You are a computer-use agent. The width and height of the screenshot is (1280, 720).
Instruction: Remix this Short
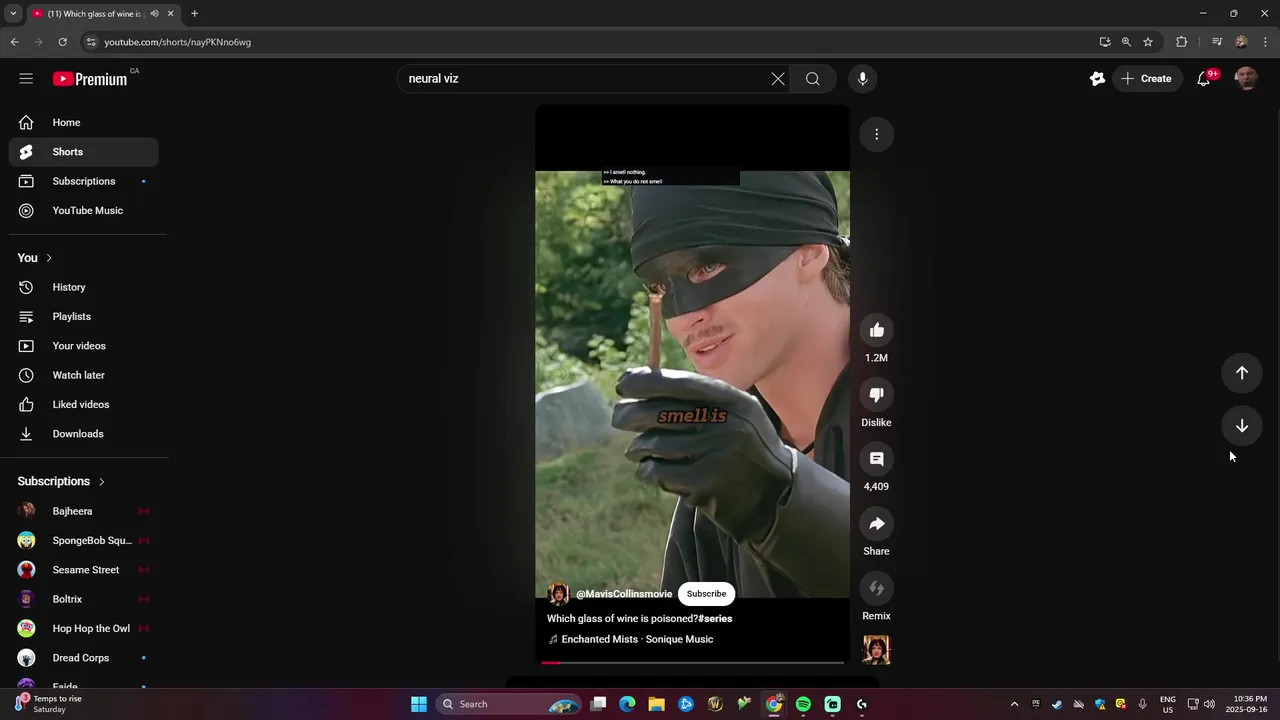point(877,588)
